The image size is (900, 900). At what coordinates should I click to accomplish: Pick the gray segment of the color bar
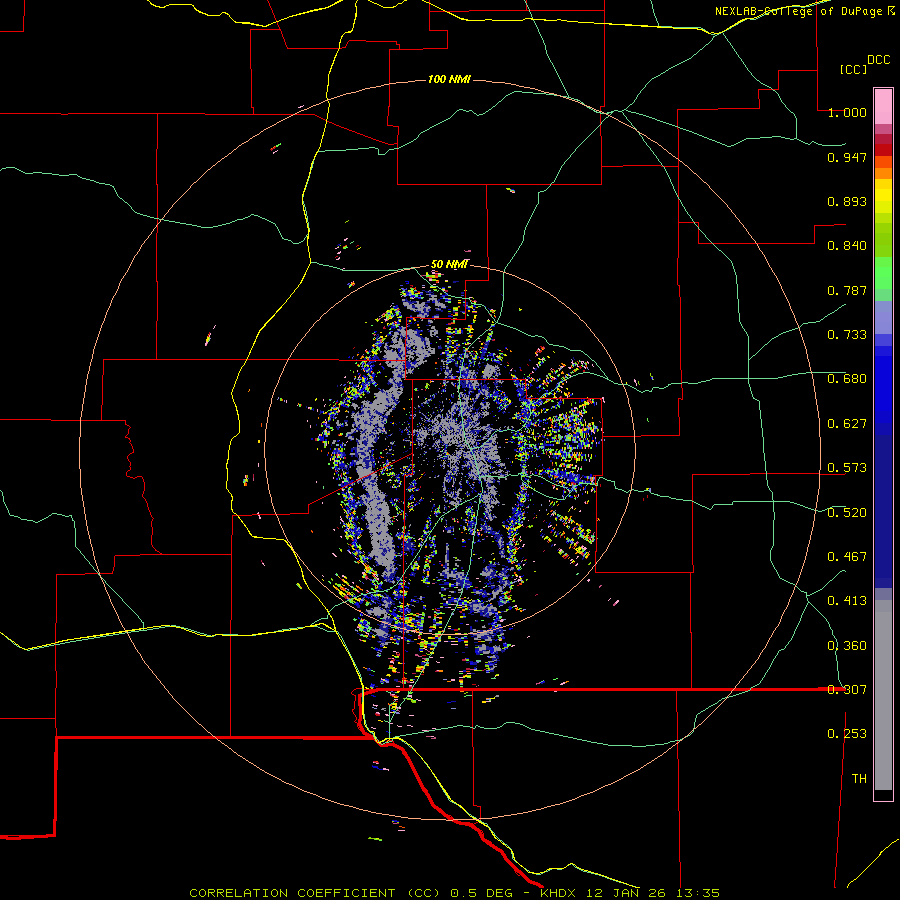pyautogui.click(x=883, y=695)
